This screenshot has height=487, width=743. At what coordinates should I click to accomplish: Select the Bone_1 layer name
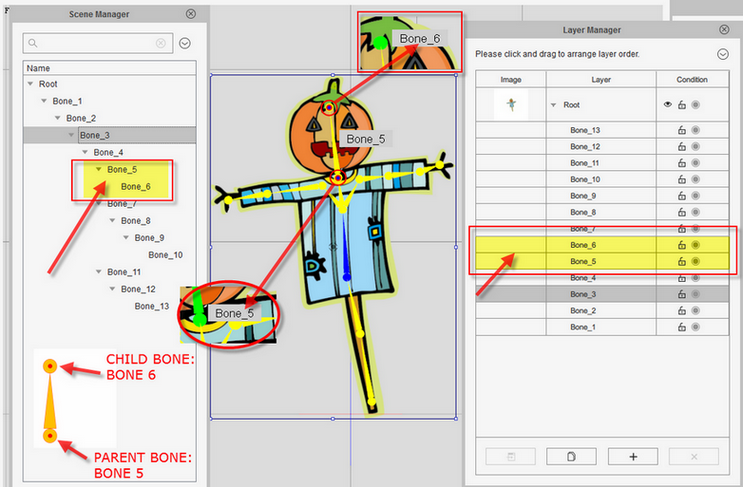(583, 327)
